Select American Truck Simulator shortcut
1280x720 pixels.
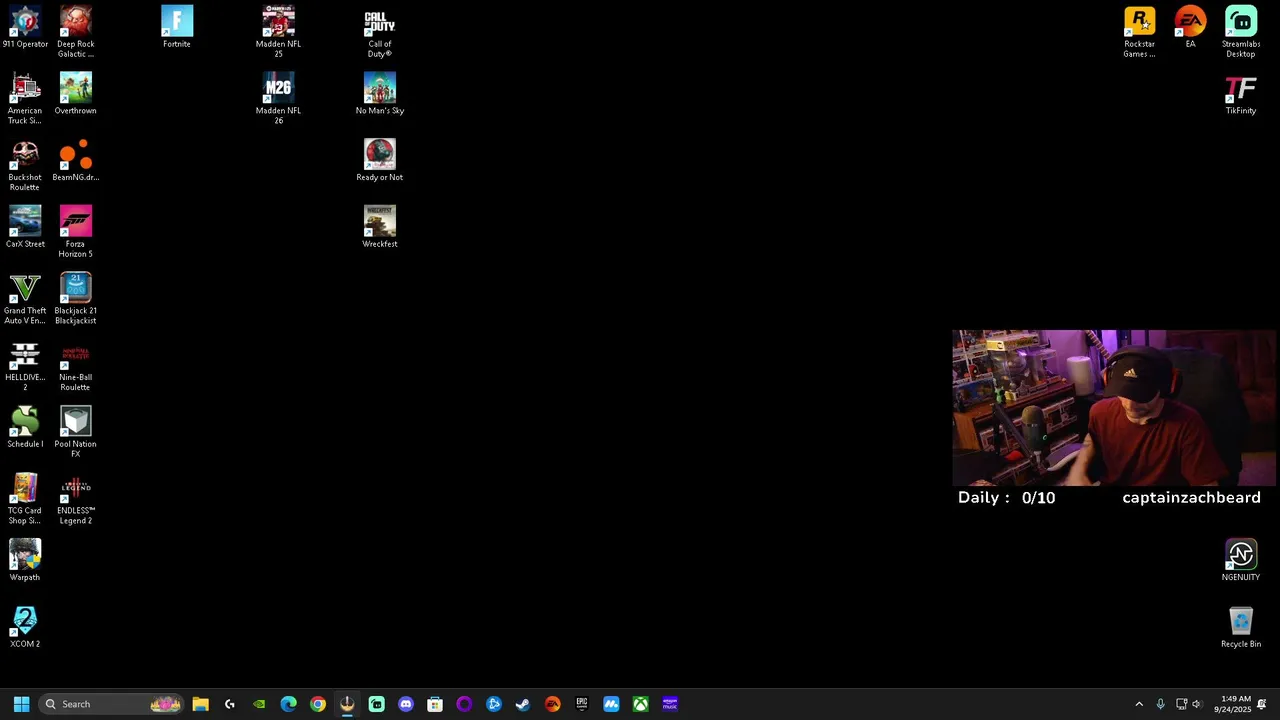click(x=25, y=98)
